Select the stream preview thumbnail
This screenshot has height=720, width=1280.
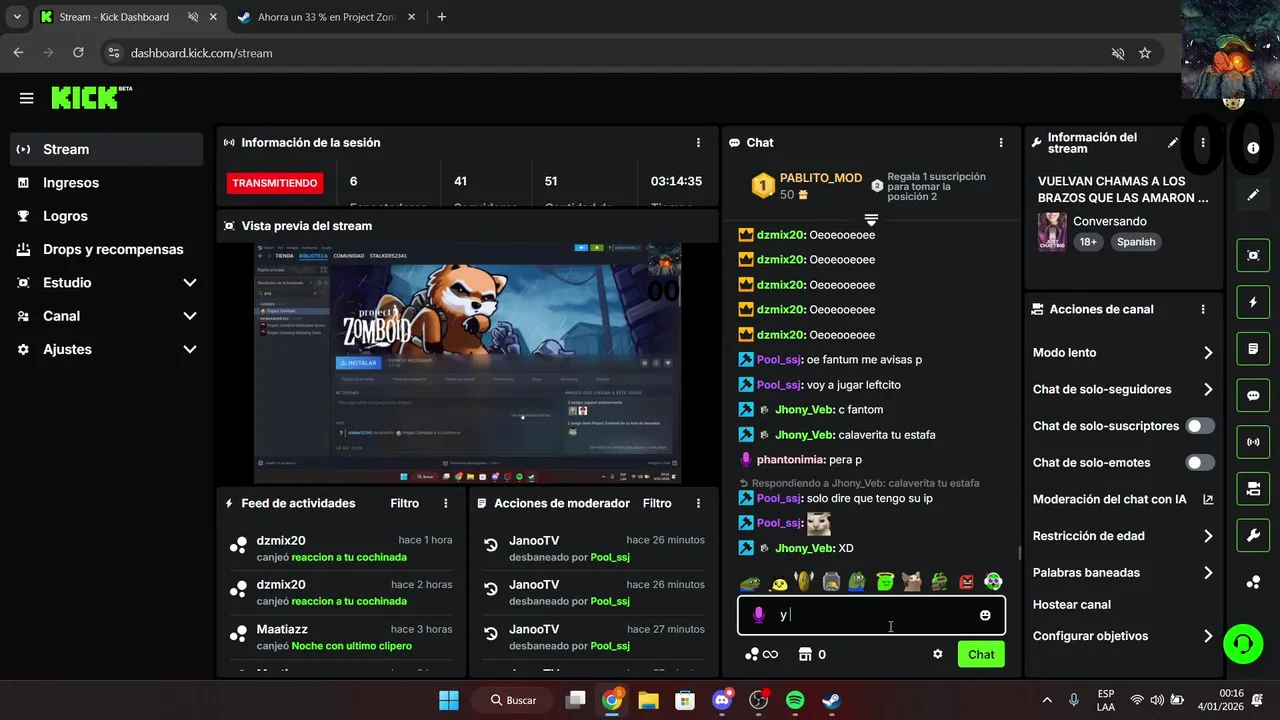click(467, 363)
